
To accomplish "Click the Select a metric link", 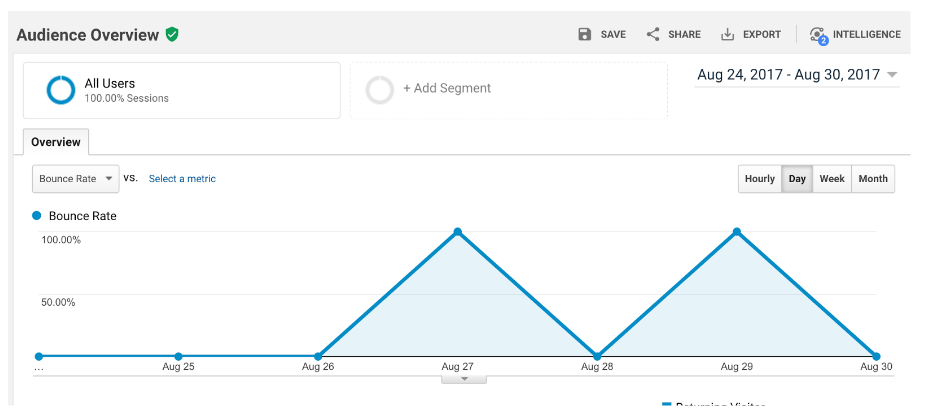I will [x=182, y=179].
